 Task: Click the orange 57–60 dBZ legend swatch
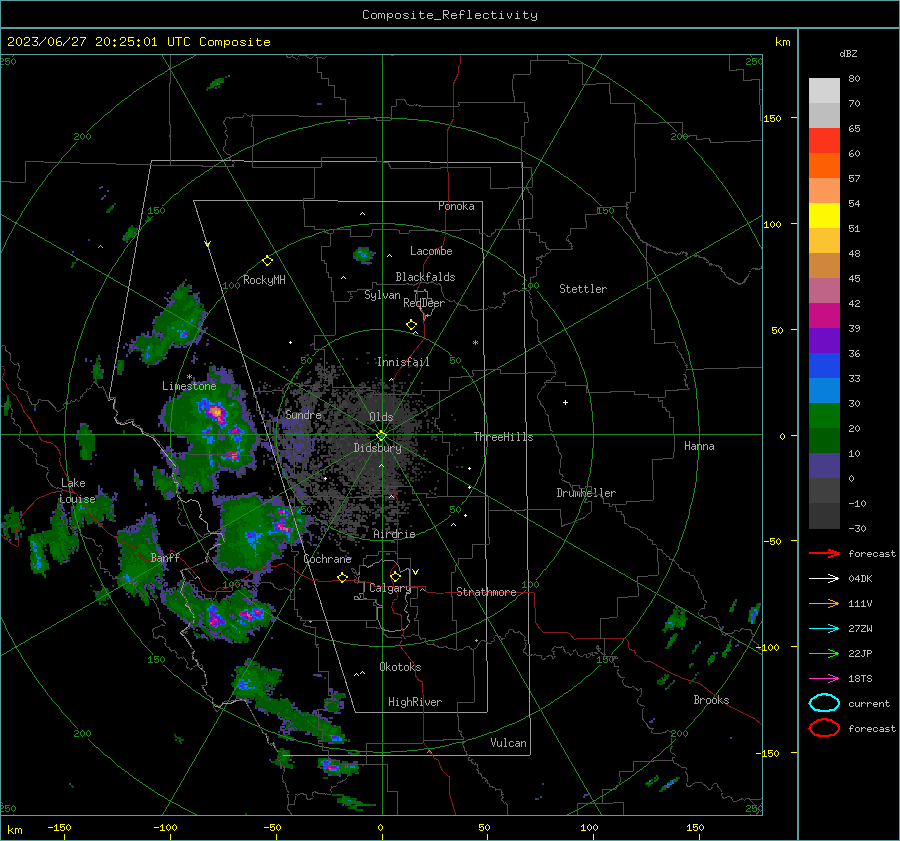pos(824,166)
